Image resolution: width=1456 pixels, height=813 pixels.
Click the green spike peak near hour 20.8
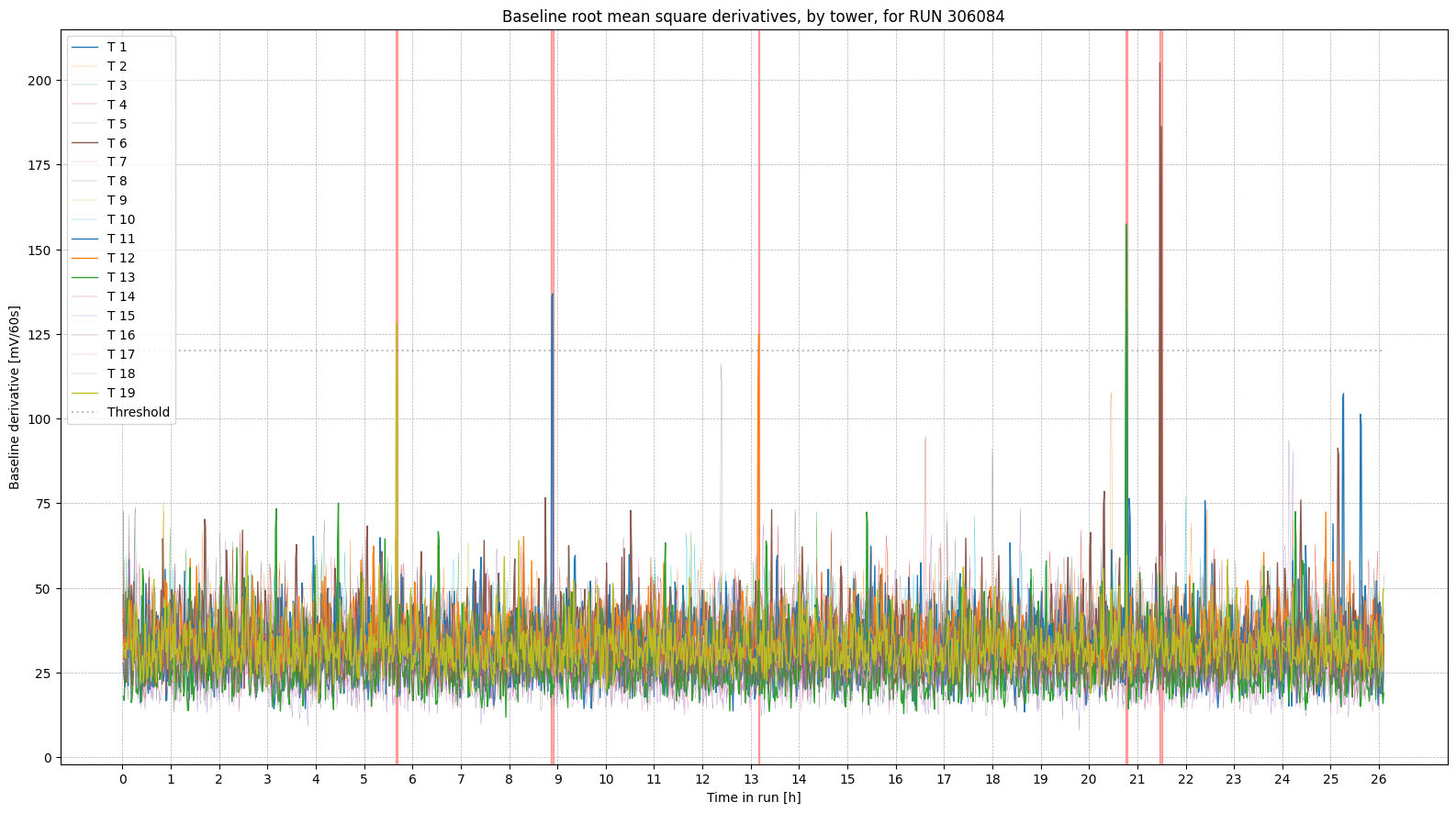(x=1126, y=225)
